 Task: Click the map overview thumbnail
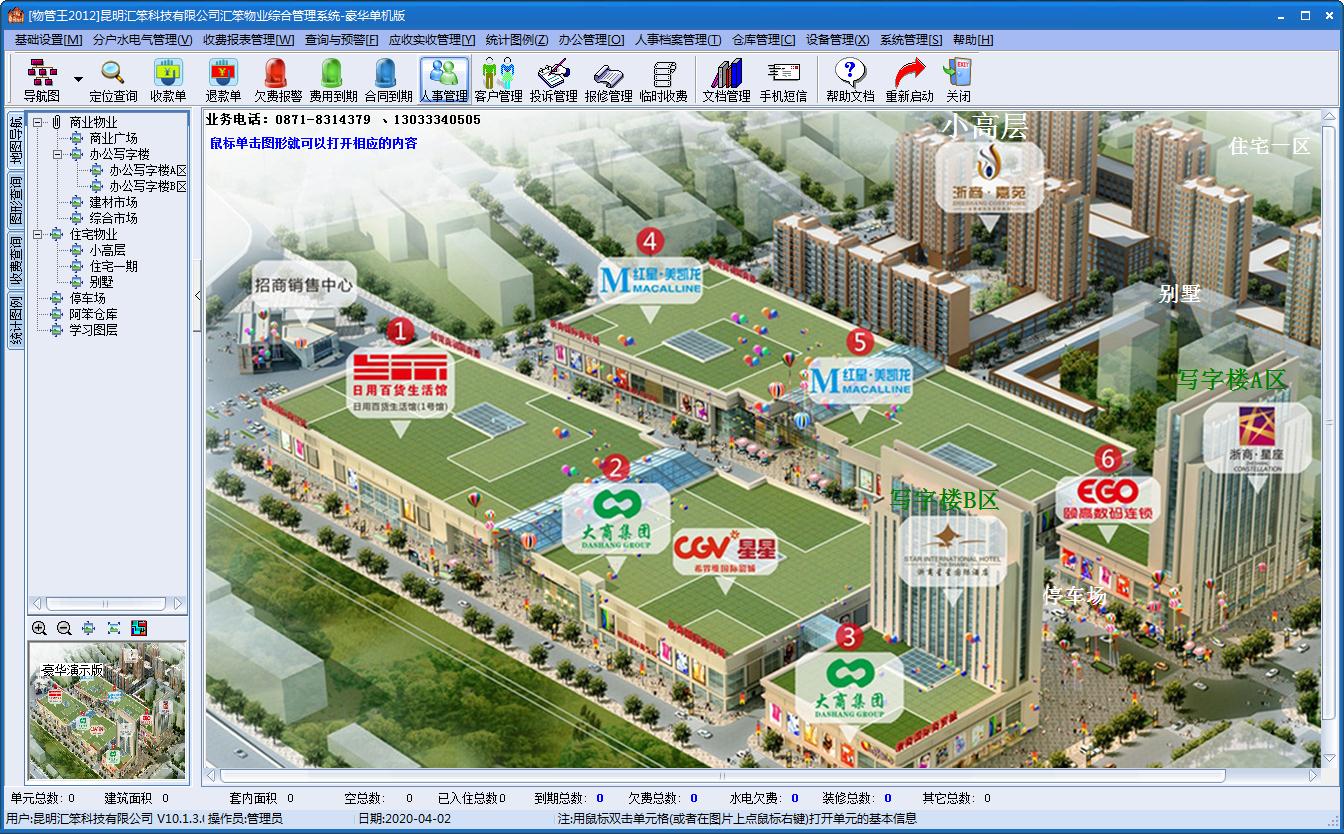pos(107,711)
